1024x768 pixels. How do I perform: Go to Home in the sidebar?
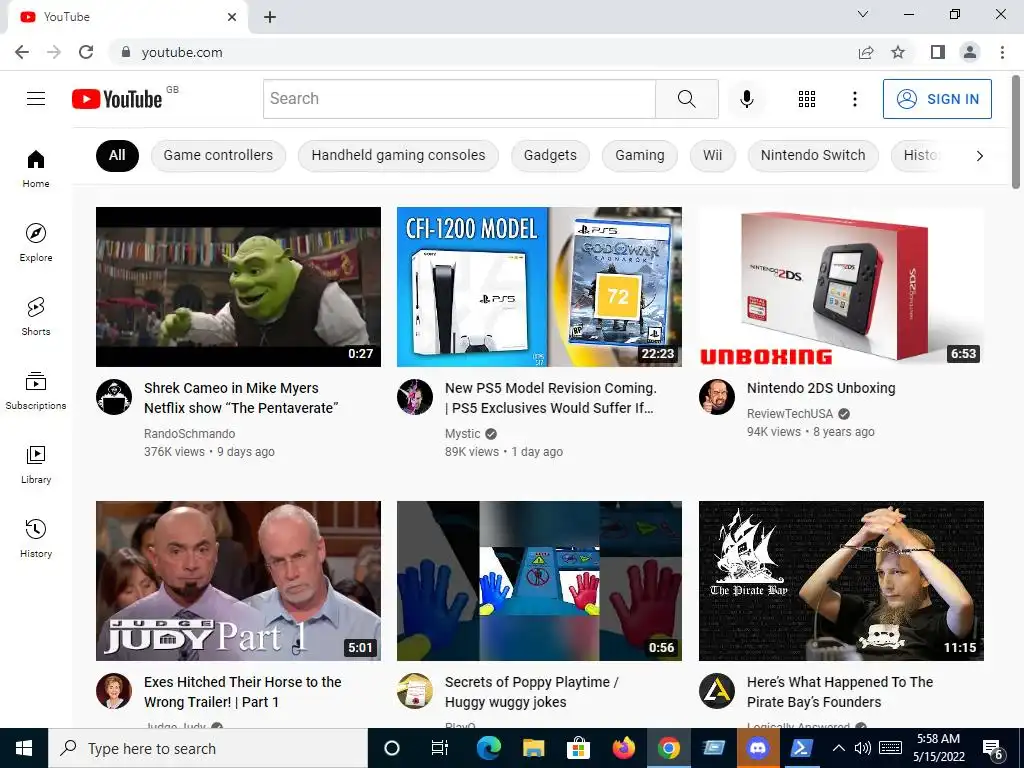pyautogui.click(x=36, y=168)
